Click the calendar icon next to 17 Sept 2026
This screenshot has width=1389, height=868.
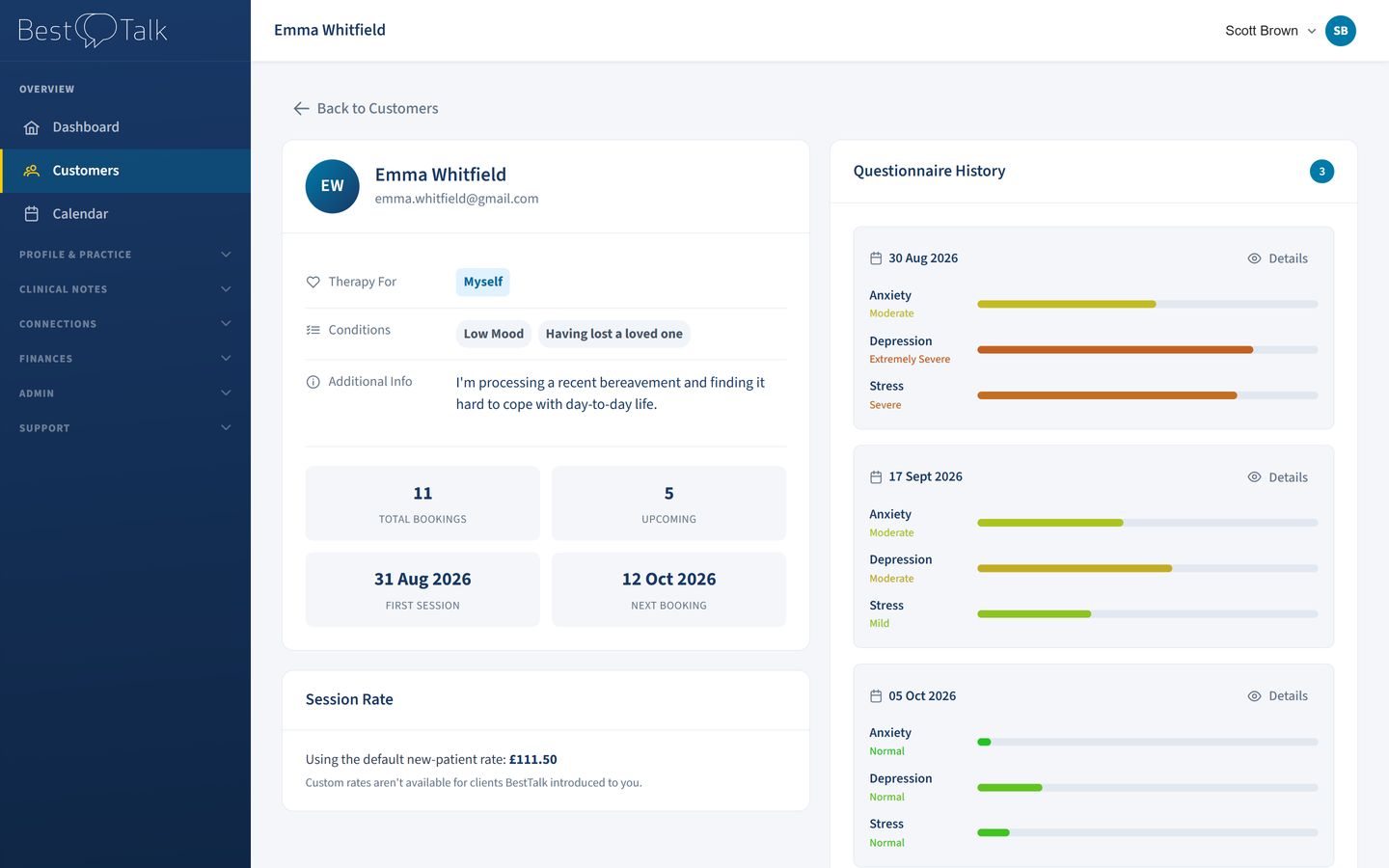pyautogui.click(x=876, y=477)
